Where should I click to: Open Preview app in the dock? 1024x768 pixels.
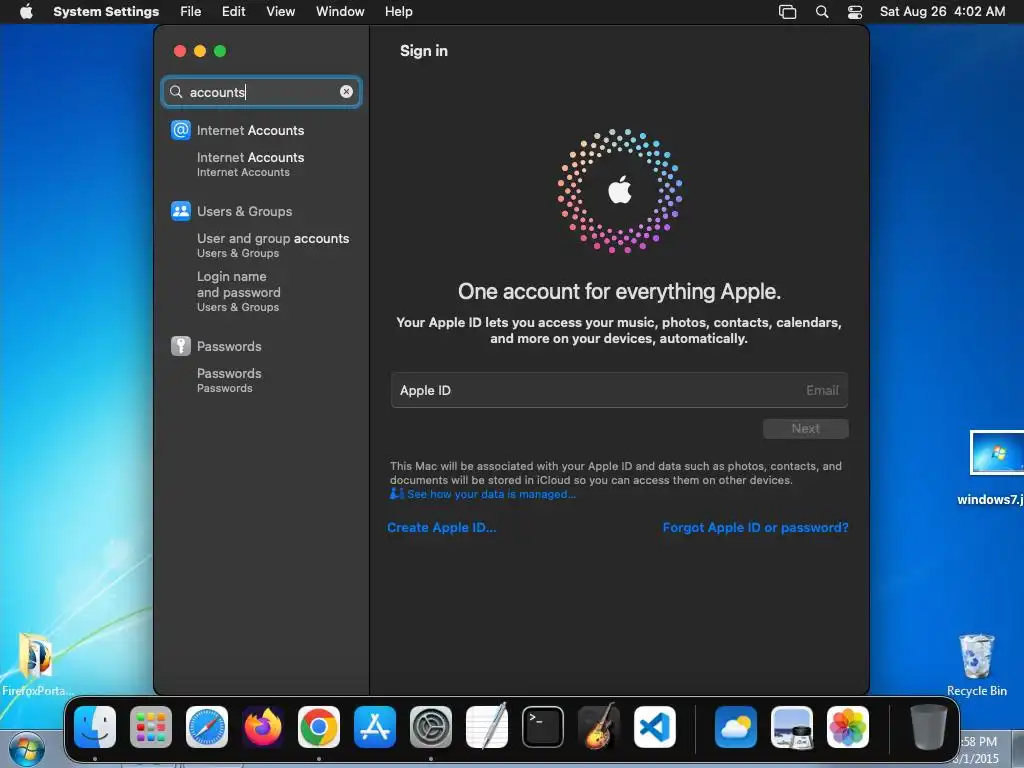tap(792, 727)
